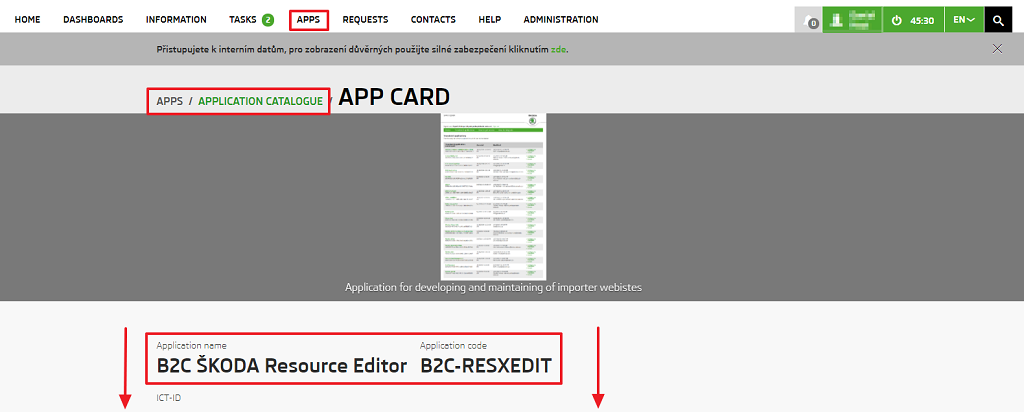
Task: Open the HOME menu item
Action: [x=27, y=20]
